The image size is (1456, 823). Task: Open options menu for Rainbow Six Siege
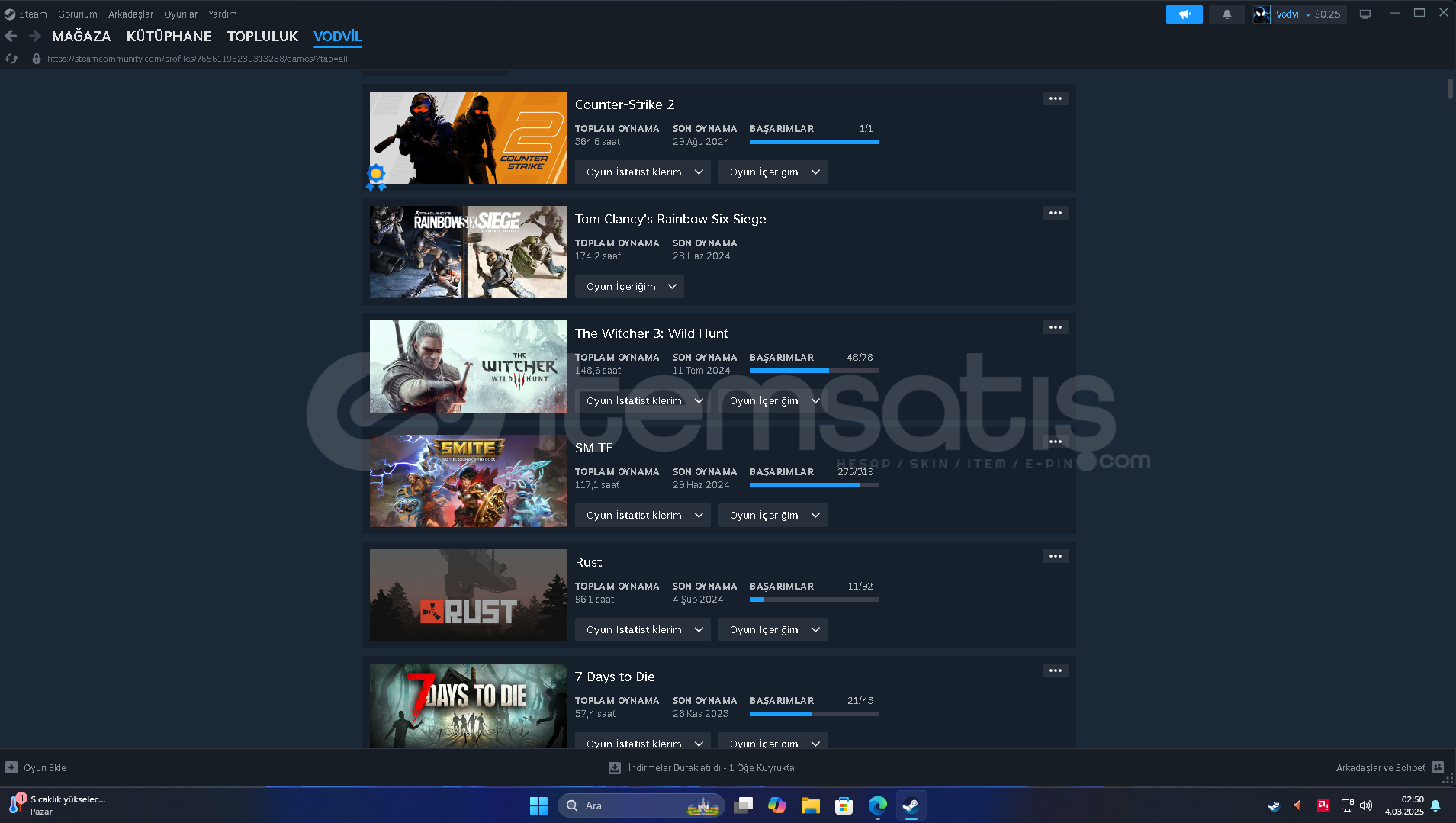click(1055, 213)
